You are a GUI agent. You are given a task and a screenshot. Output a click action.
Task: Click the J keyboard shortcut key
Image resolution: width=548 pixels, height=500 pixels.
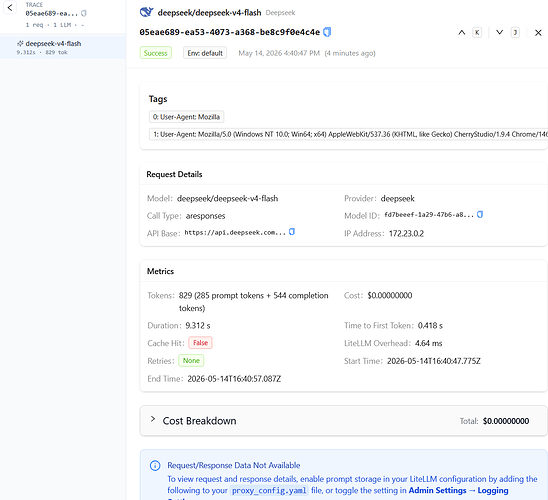(x=515, y=32)
